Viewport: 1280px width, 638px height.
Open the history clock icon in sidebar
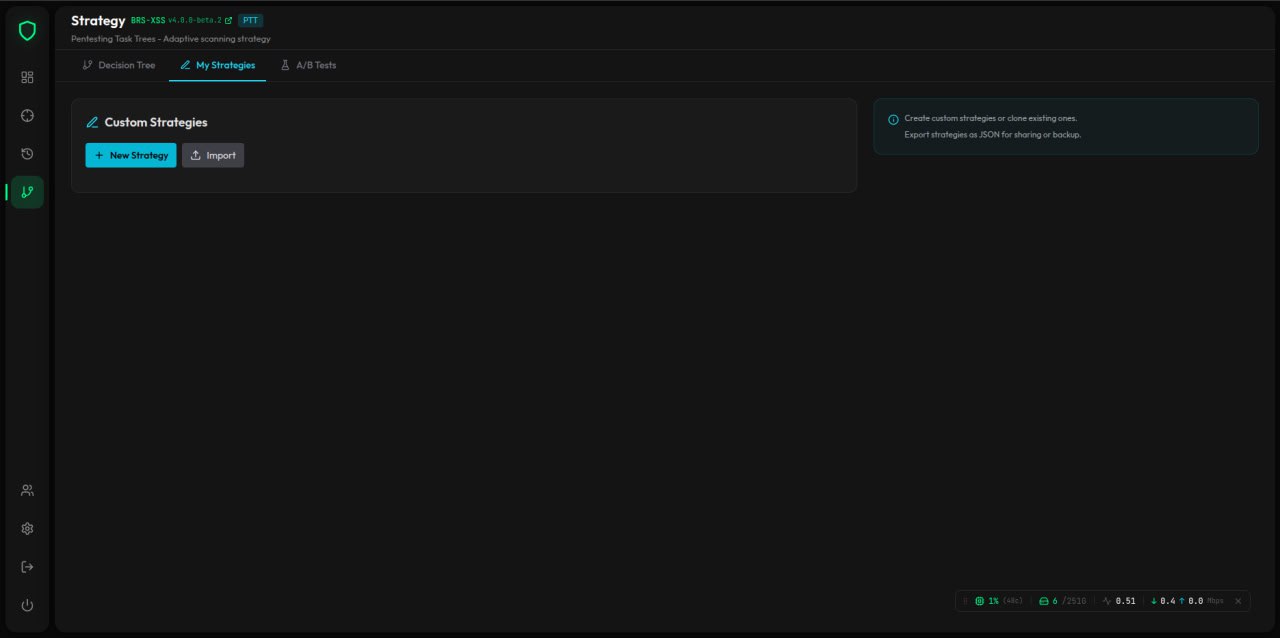click(27, 153)
